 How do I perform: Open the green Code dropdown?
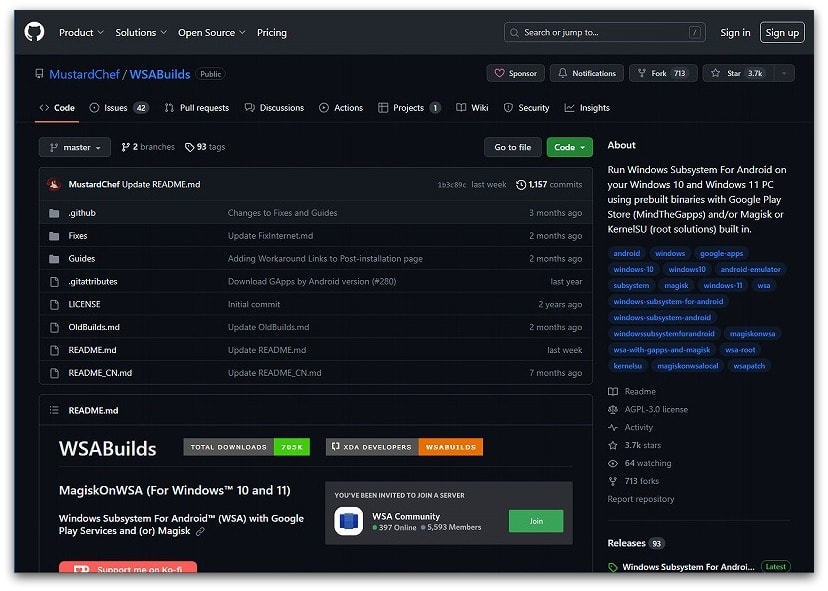569,147
